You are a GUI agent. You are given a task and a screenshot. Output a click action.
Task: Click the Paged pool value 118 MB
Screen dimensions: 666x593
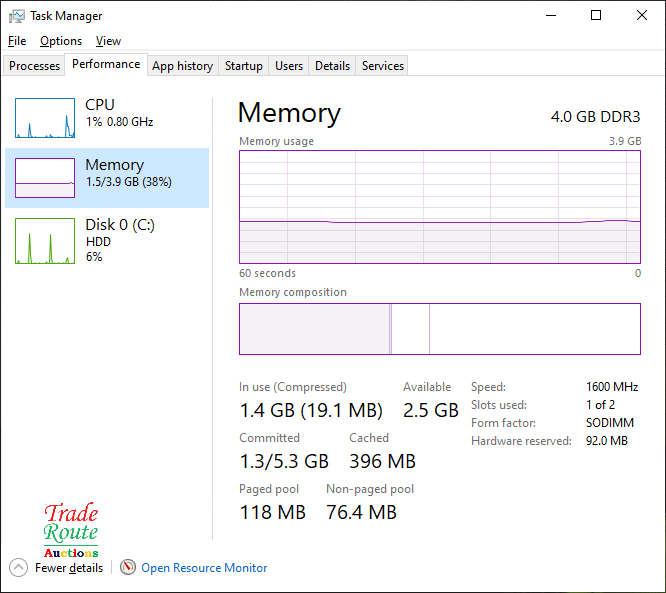point(273,512)
